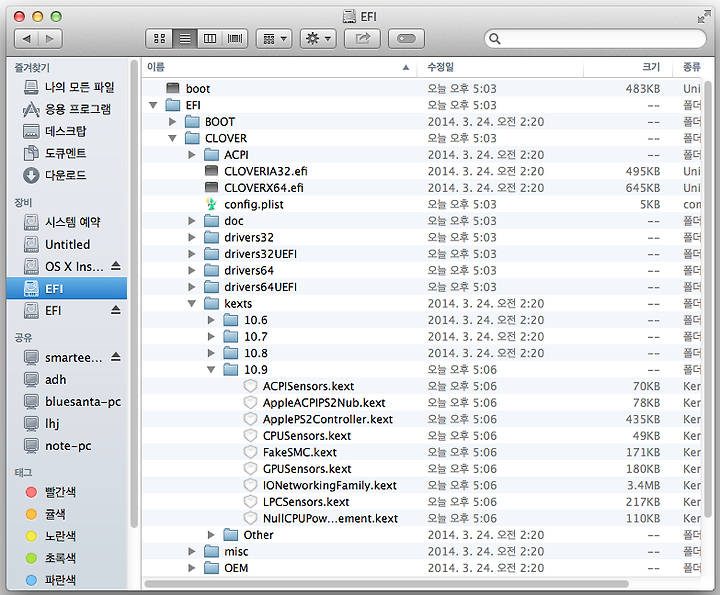Eject the smartee... shared computer
720x595 pixels.
tap(116, 357)
